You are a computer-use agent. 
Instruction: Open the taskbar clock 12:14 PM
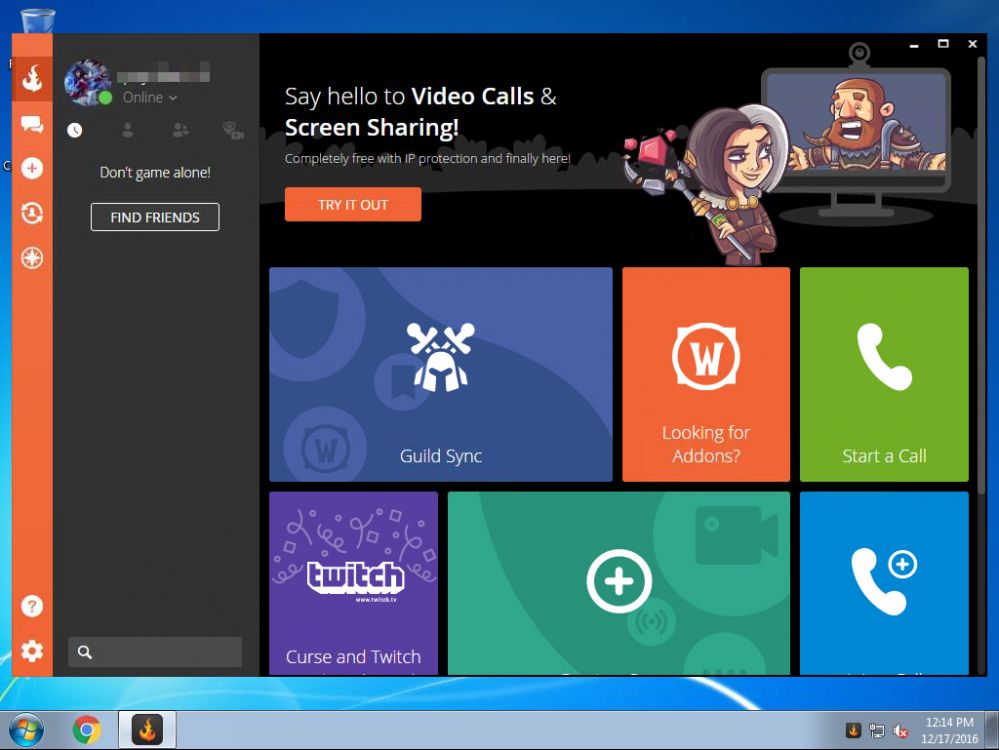(949, 730)
